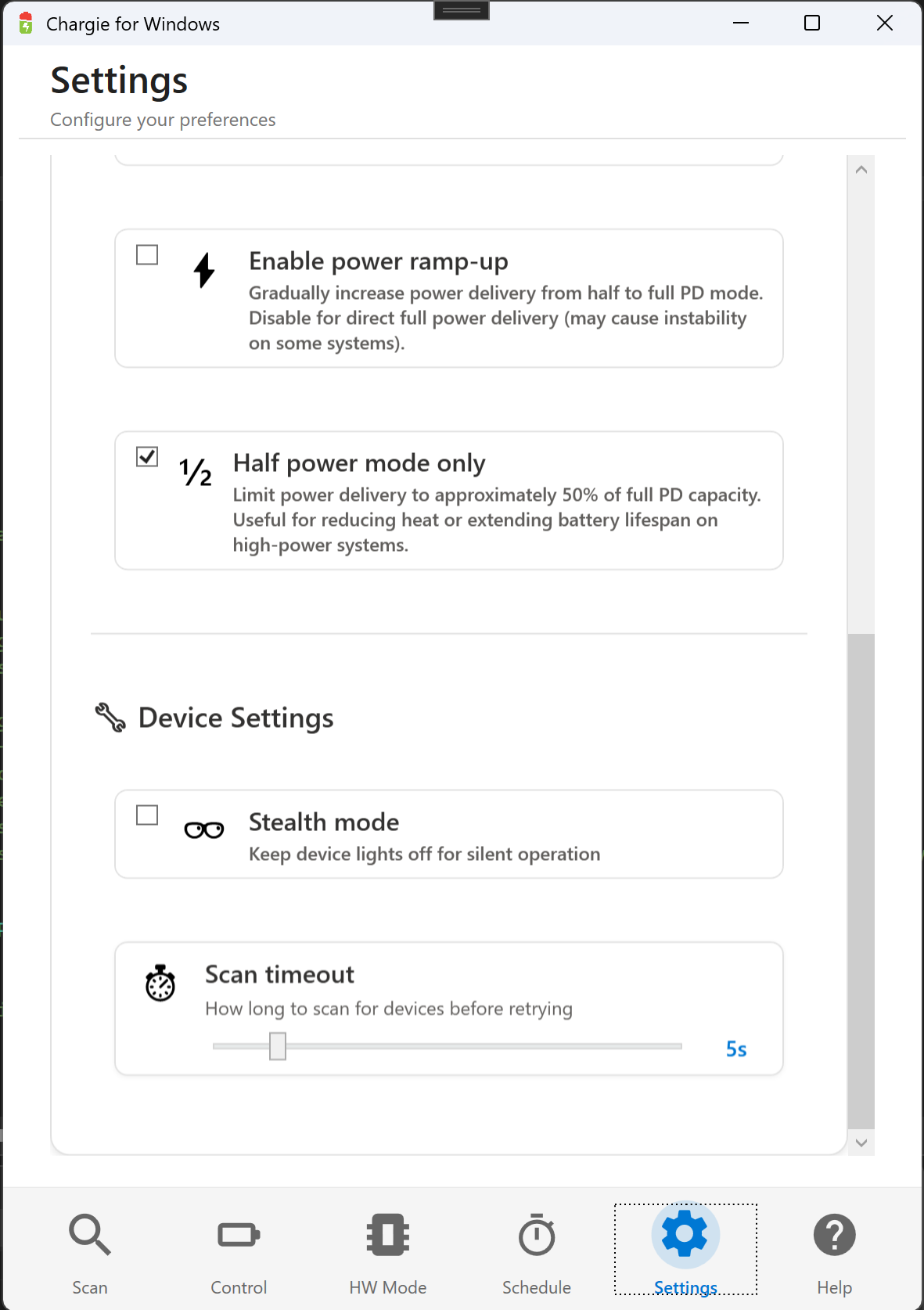Uncheck Half power mode only
This screenshot has height=1310, width=924.
click(x=146, y=457)
